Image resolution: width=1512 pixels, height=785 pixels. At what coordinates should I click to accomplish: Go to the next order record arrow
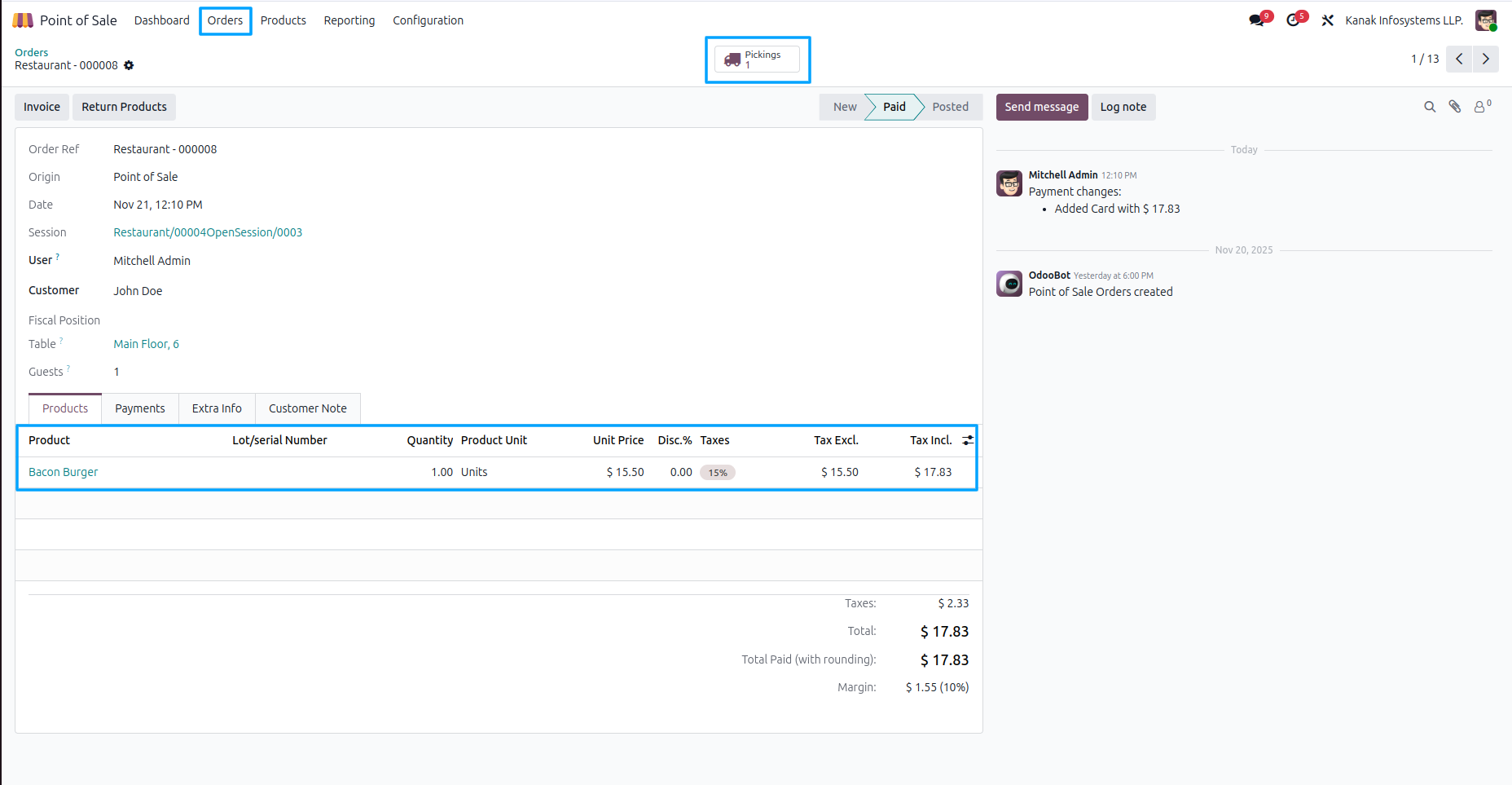[1486, 59]
